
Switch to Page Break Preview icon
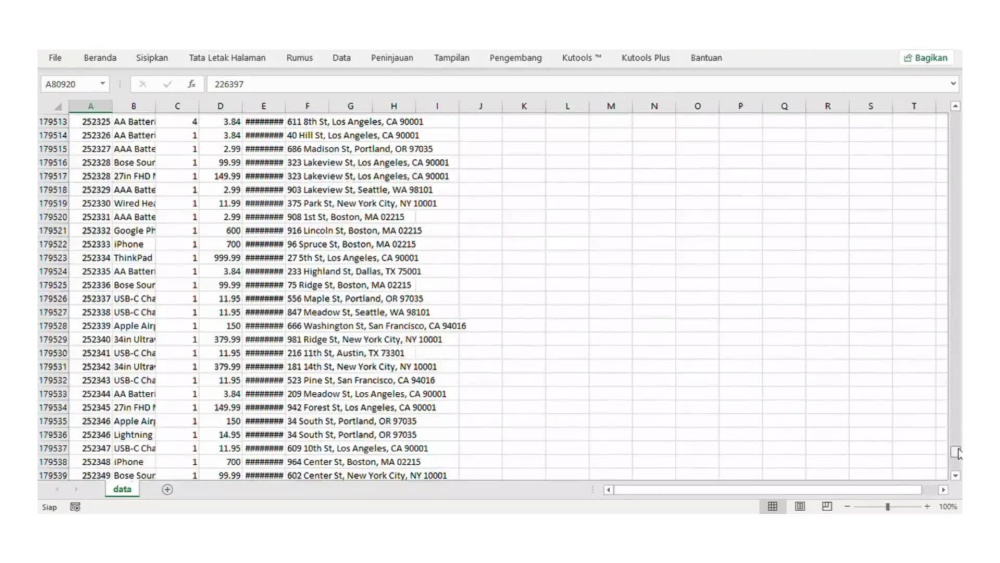pyautogui.click(x=827, y=506)
